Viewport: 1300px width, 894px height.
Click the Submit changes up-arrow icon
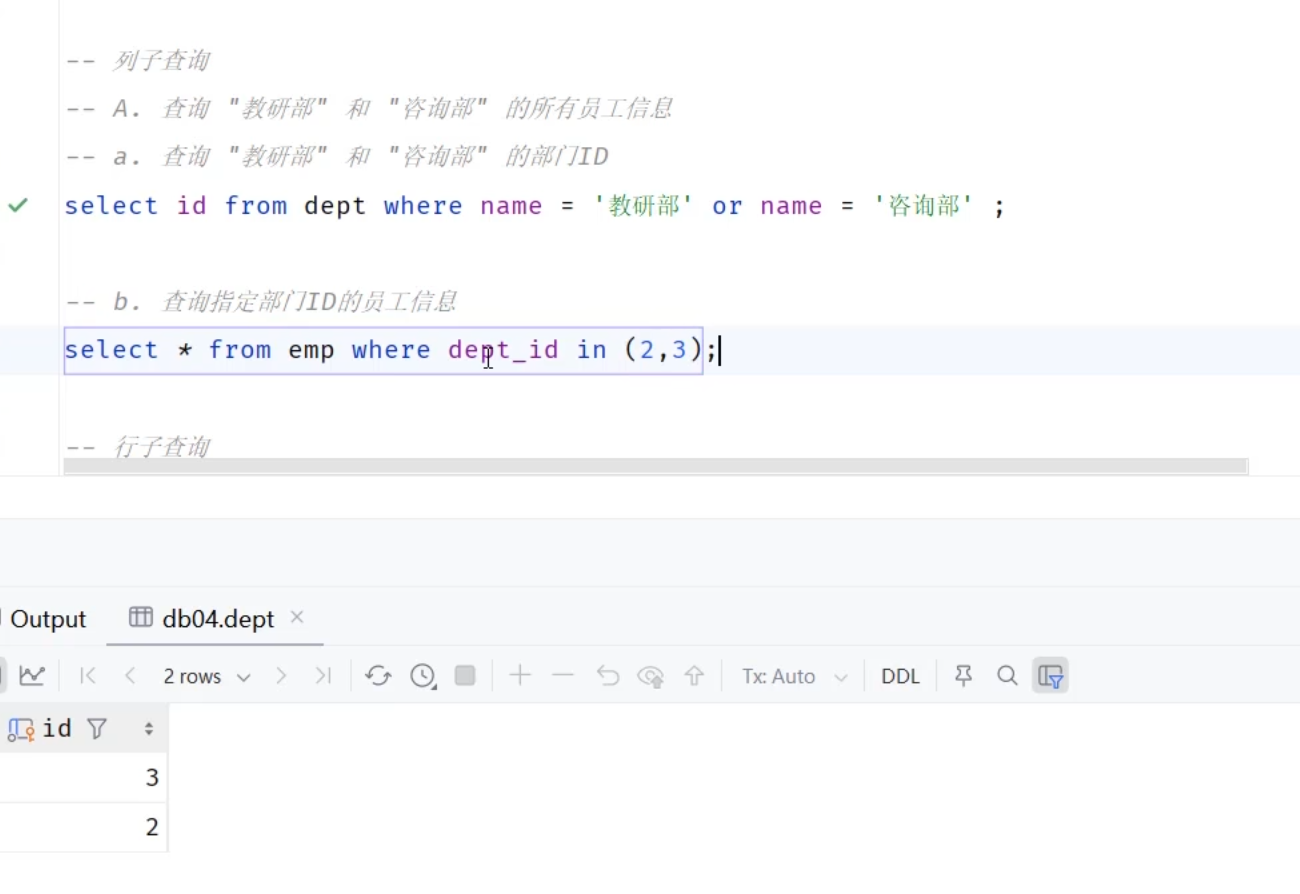click(x=694, y=676)
